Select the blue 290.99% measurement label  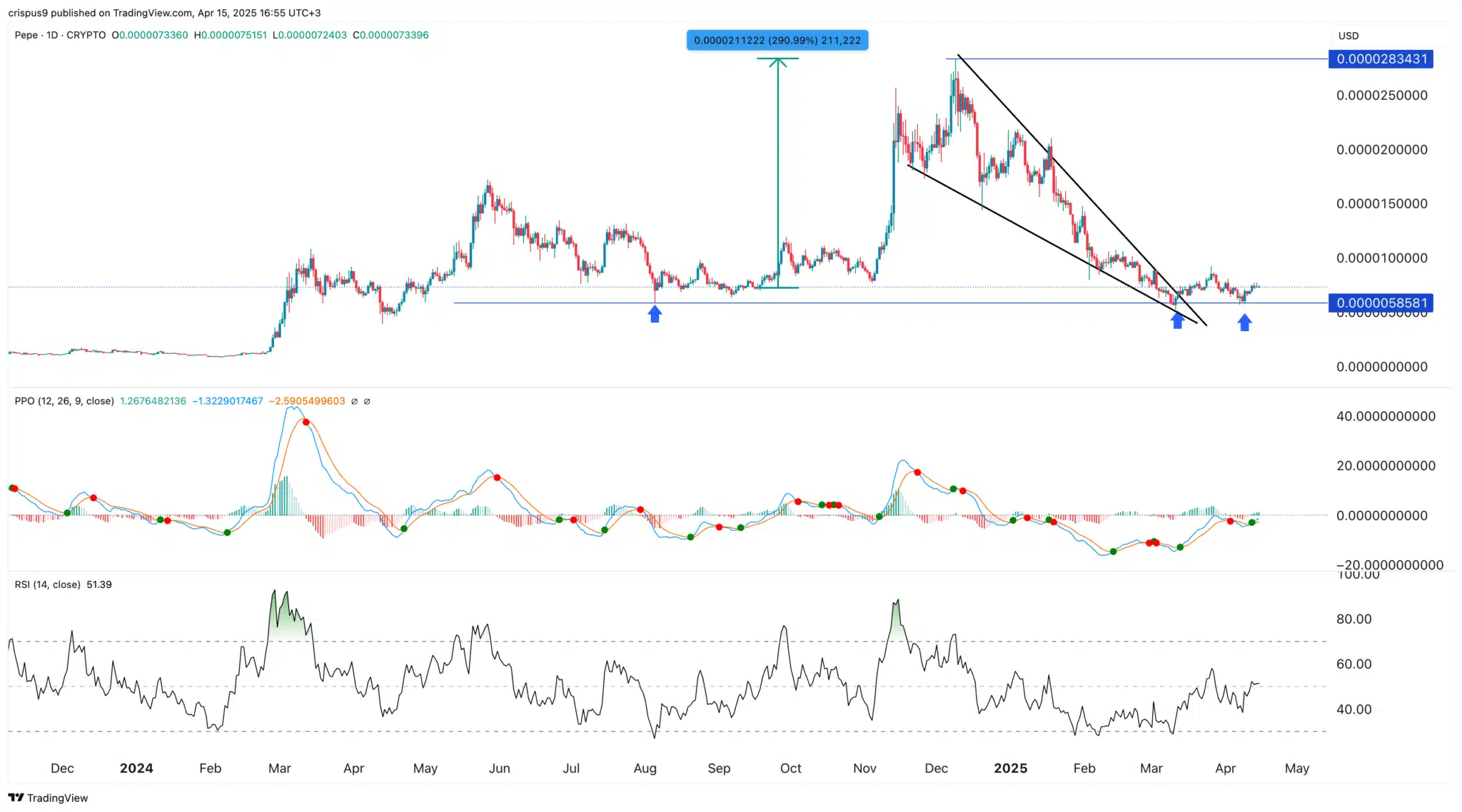[777, 40]
